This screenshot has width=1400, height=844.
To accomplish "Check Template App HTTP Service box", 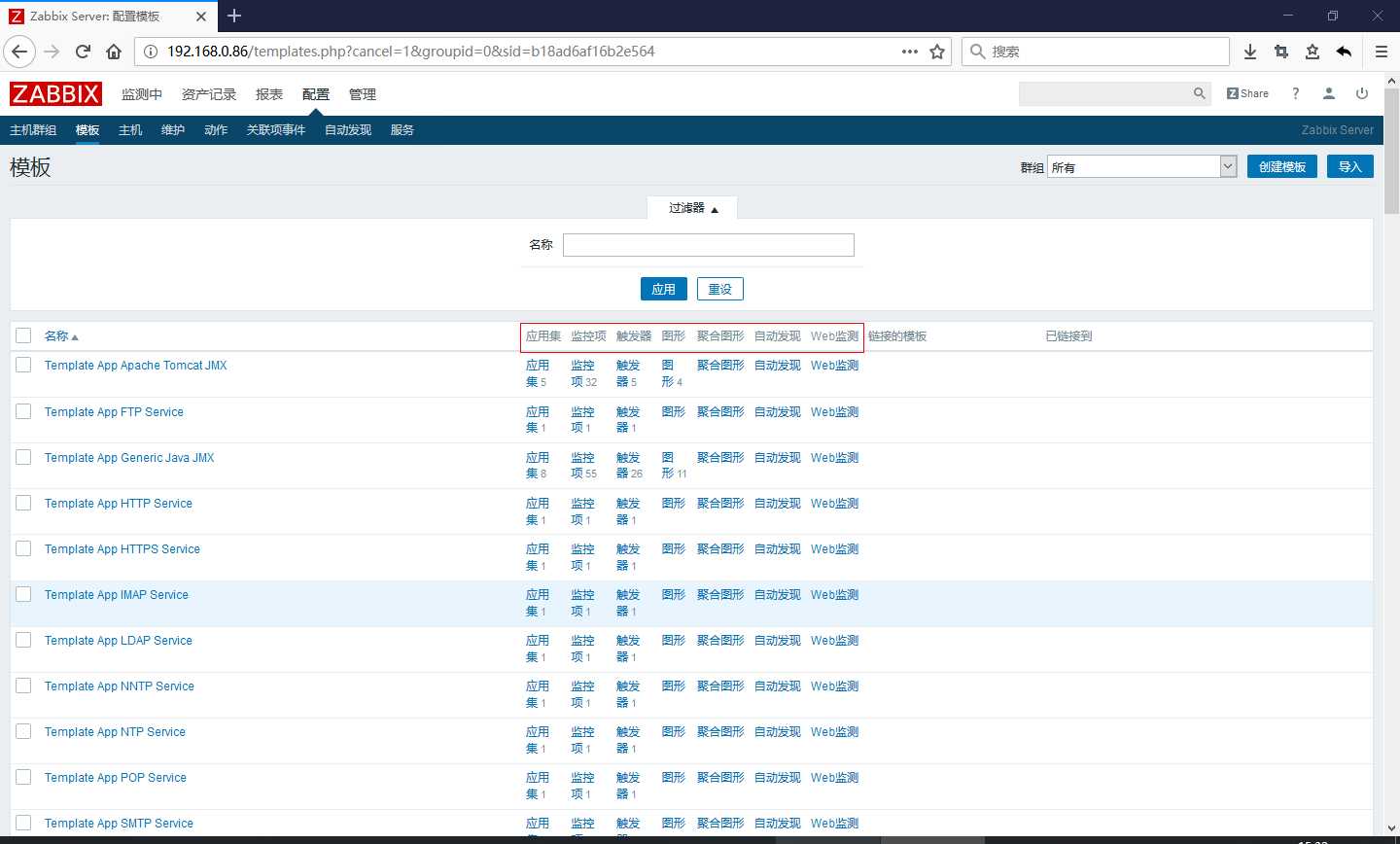I will pos(23,503).
